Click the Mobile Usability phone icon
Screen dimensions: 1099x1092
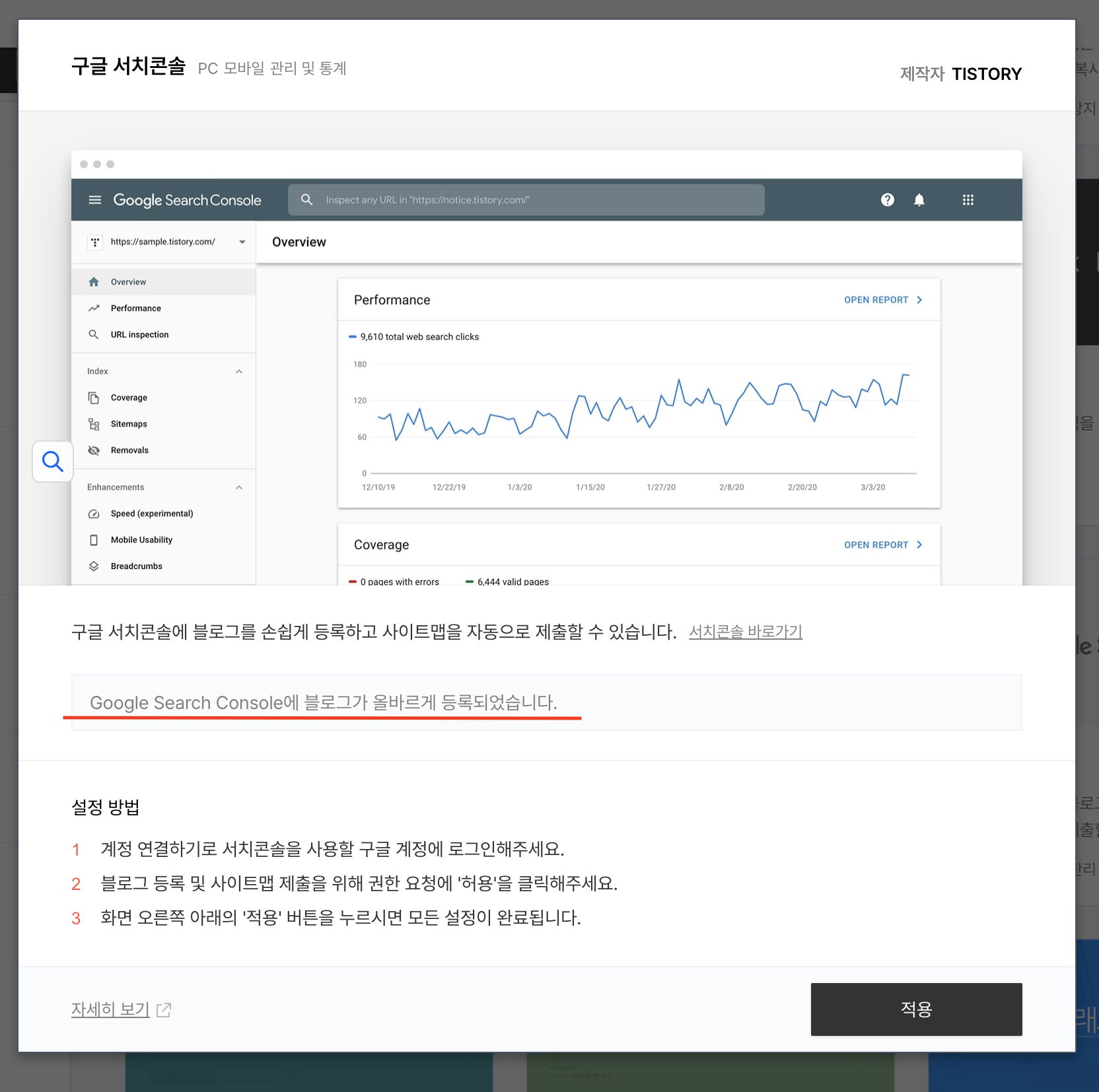coord(94,540)
